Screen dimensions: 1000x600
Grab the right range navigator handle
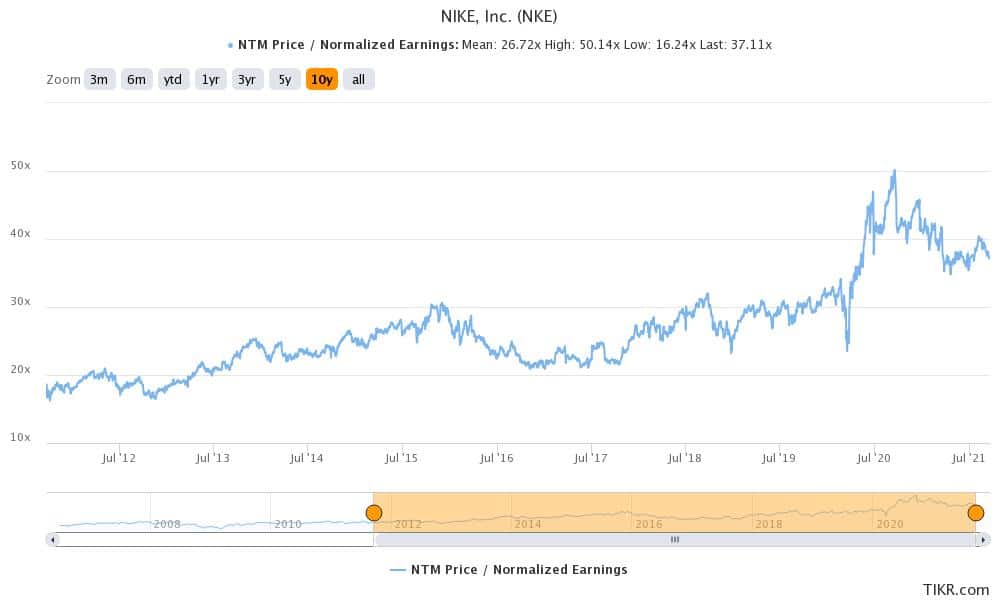[975, 513]
